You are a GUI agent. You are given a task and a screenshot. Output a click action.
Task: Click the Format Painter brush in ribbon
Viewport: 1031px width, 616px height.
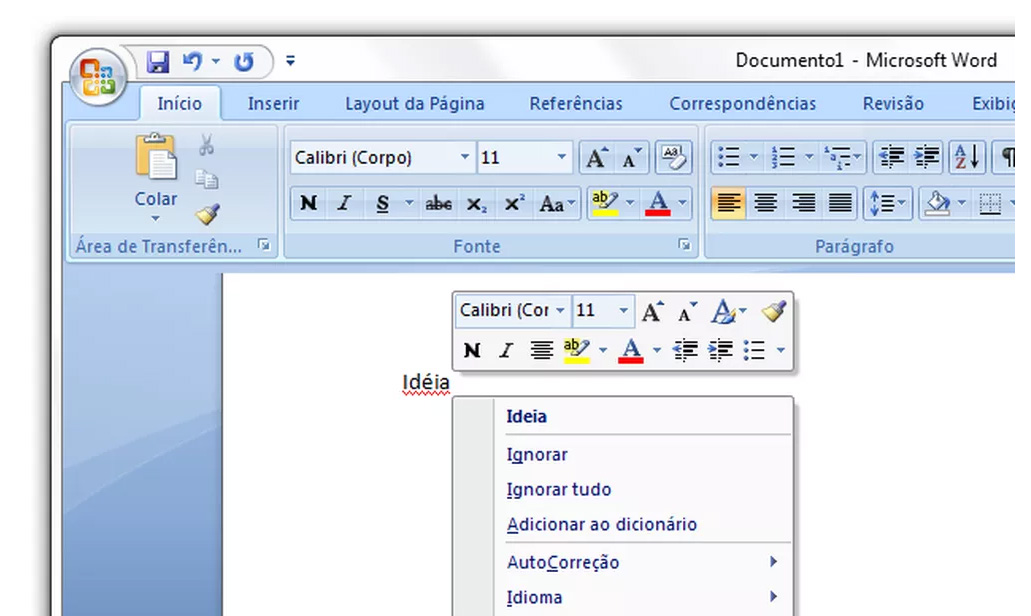click(207, 214)
